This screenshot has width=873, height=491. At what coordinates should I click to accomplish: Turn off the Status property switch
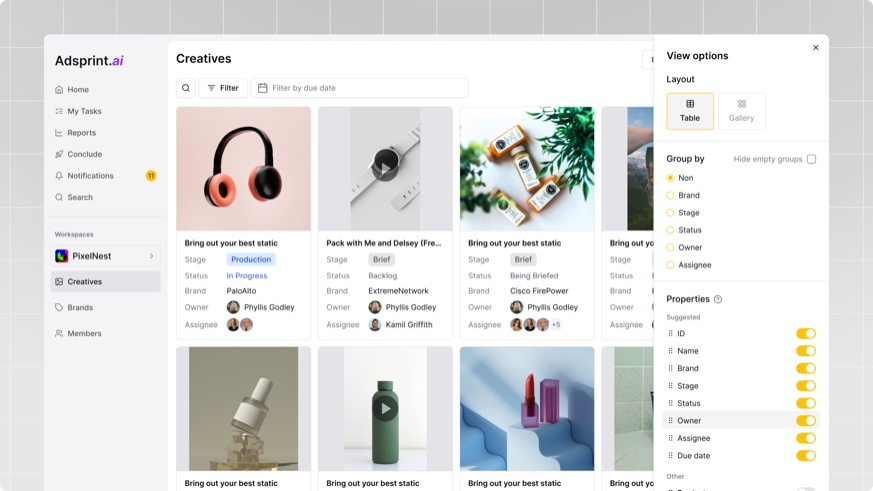[806, 403]
